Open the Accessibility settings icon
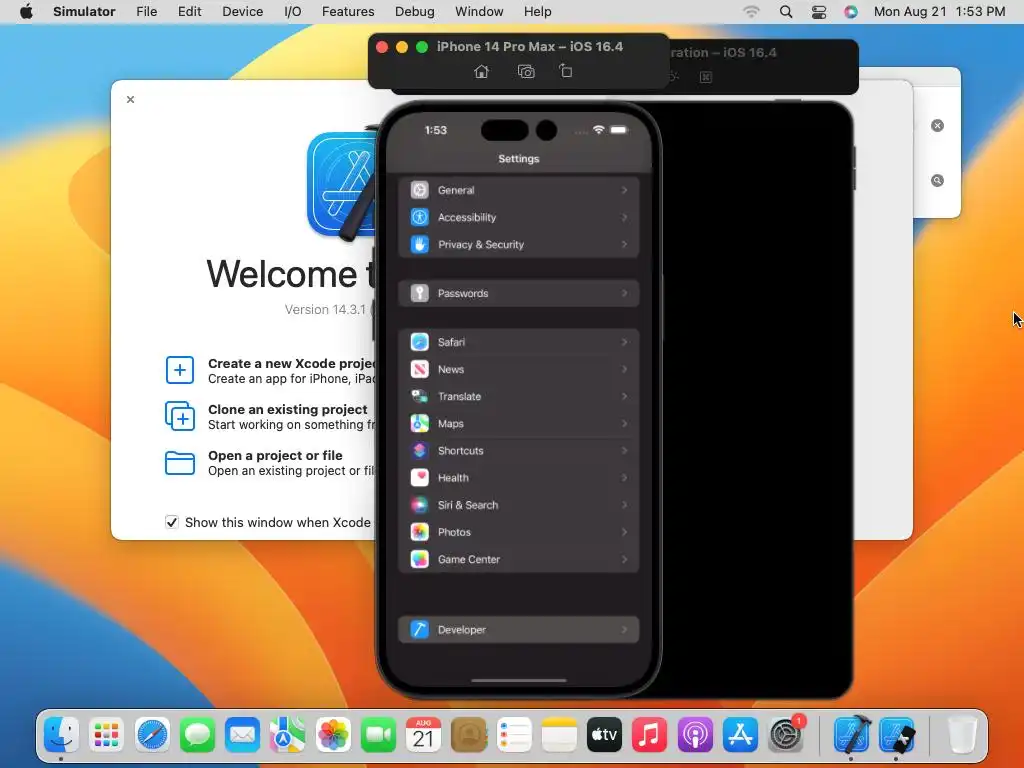 point(419,217)
